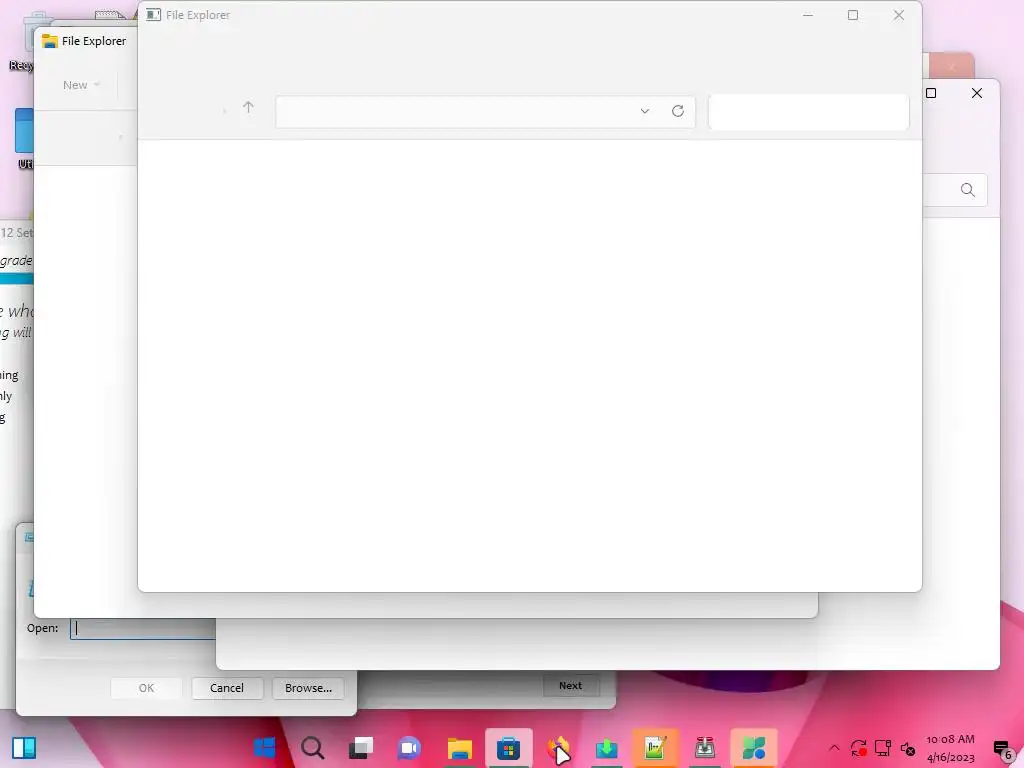Click the green notepad chart taskbar icon
Image resolution: width=1024 pixels, height=768 pixels.
[655, 748]
